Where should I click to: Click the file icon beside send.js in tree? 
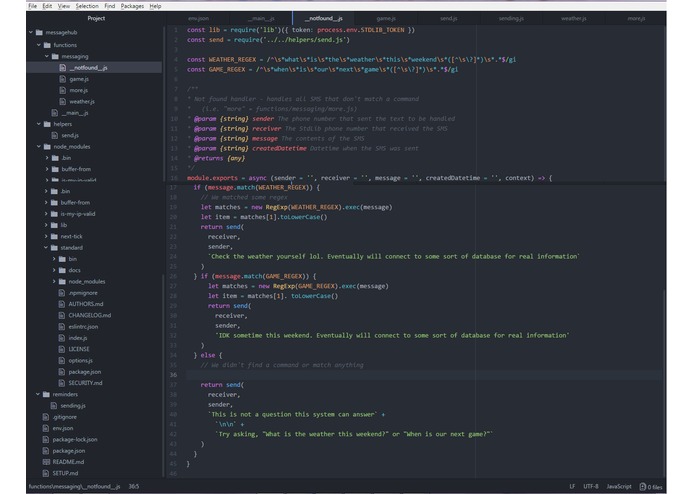point(55,135)
